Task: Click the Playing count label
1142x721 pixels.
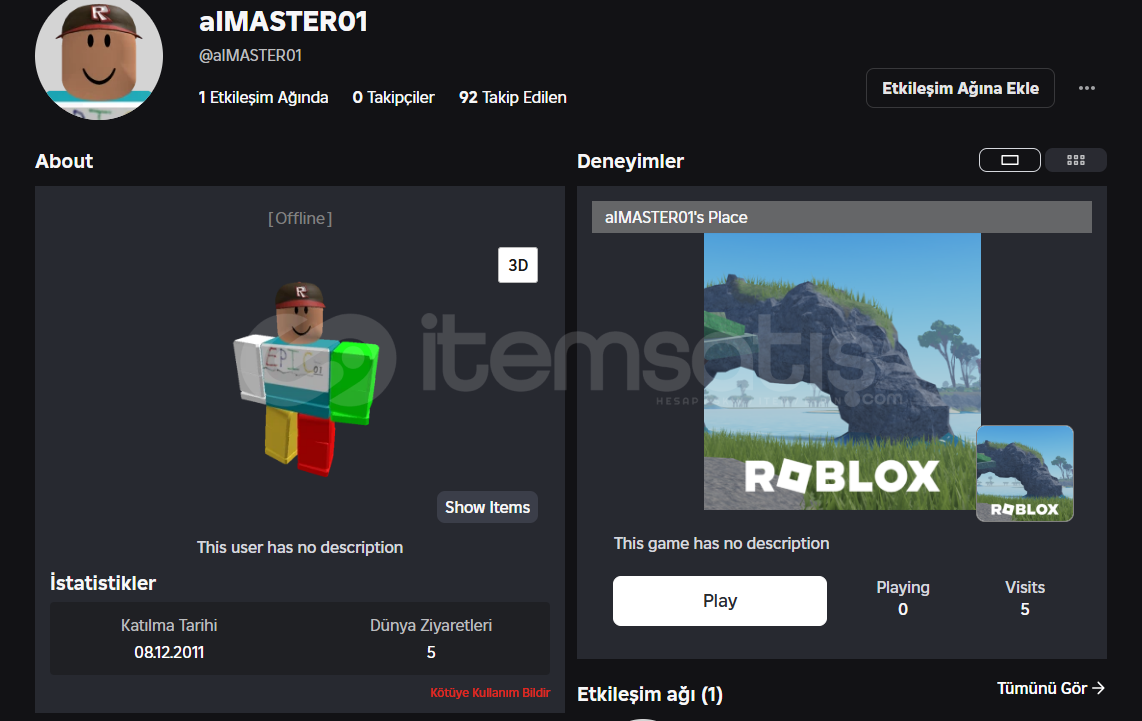Action: 903,588
